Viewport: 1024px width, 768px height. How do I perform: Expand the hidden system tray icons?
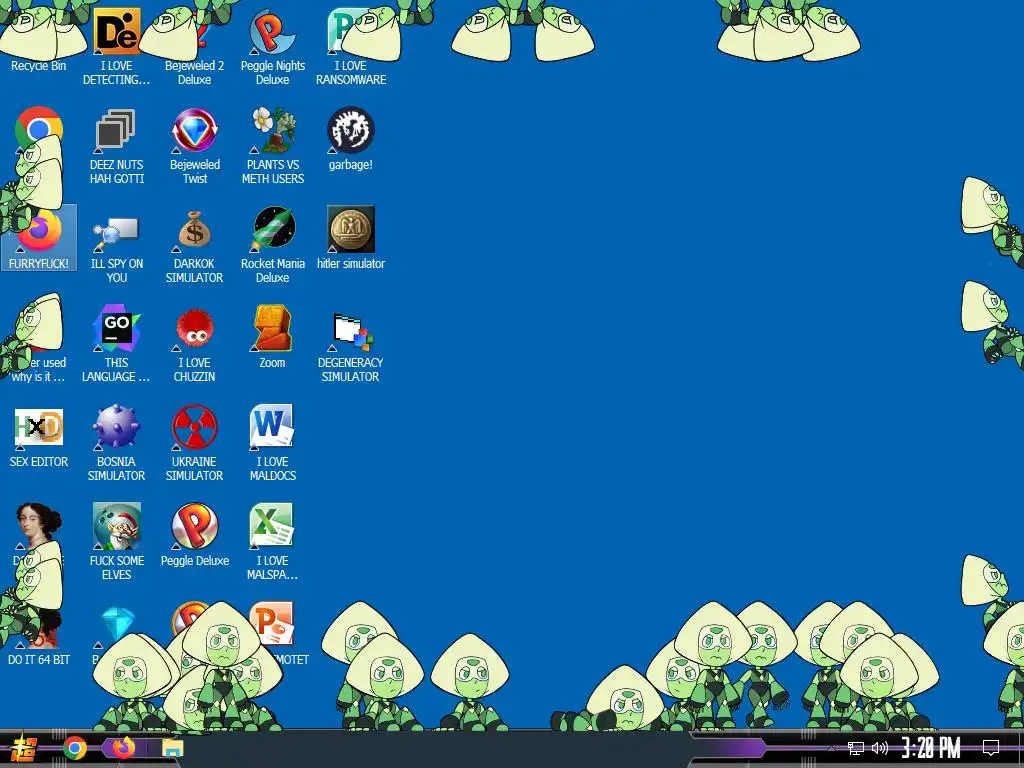[x=831, y=748]
